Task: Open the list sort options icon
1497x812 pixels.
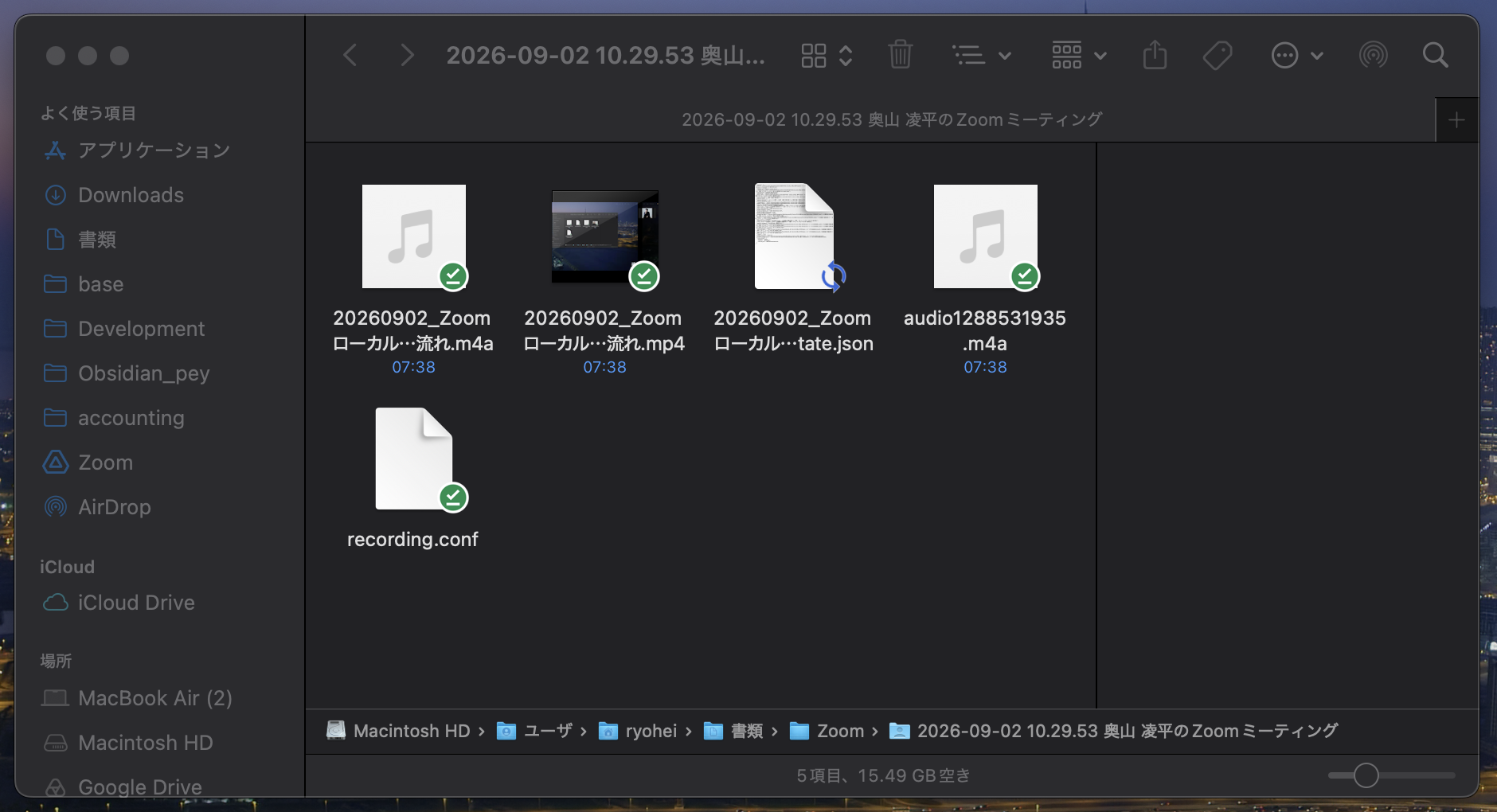Action: [969, 55]
